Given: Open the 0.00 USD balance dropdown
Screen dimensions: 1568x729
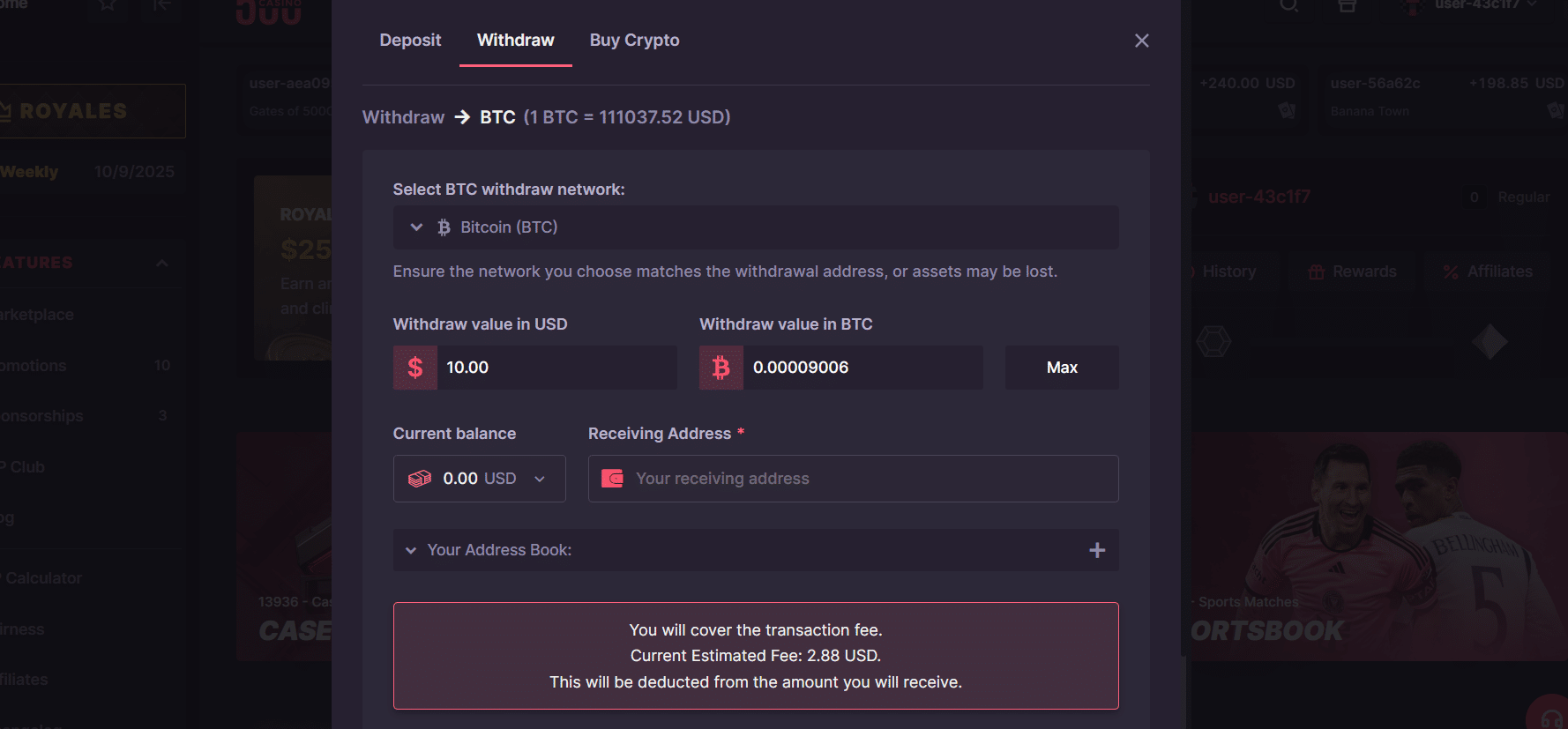Looking at the screenshot, I should pyautogui.click(x=479, y=479).
